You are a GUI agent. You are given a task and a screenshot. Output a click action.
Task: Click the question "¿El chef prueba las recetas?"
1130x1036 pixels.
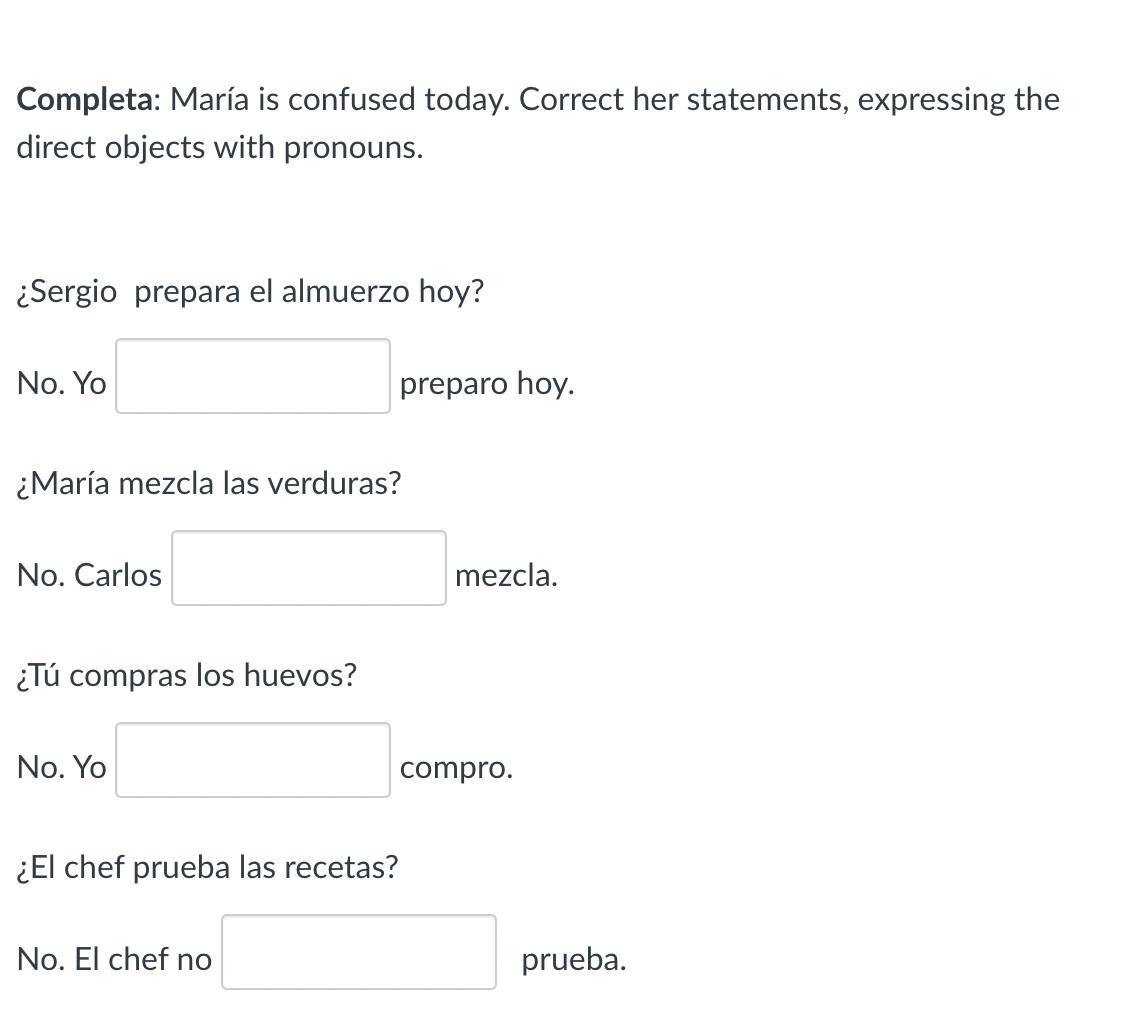(x=207, y=867)
